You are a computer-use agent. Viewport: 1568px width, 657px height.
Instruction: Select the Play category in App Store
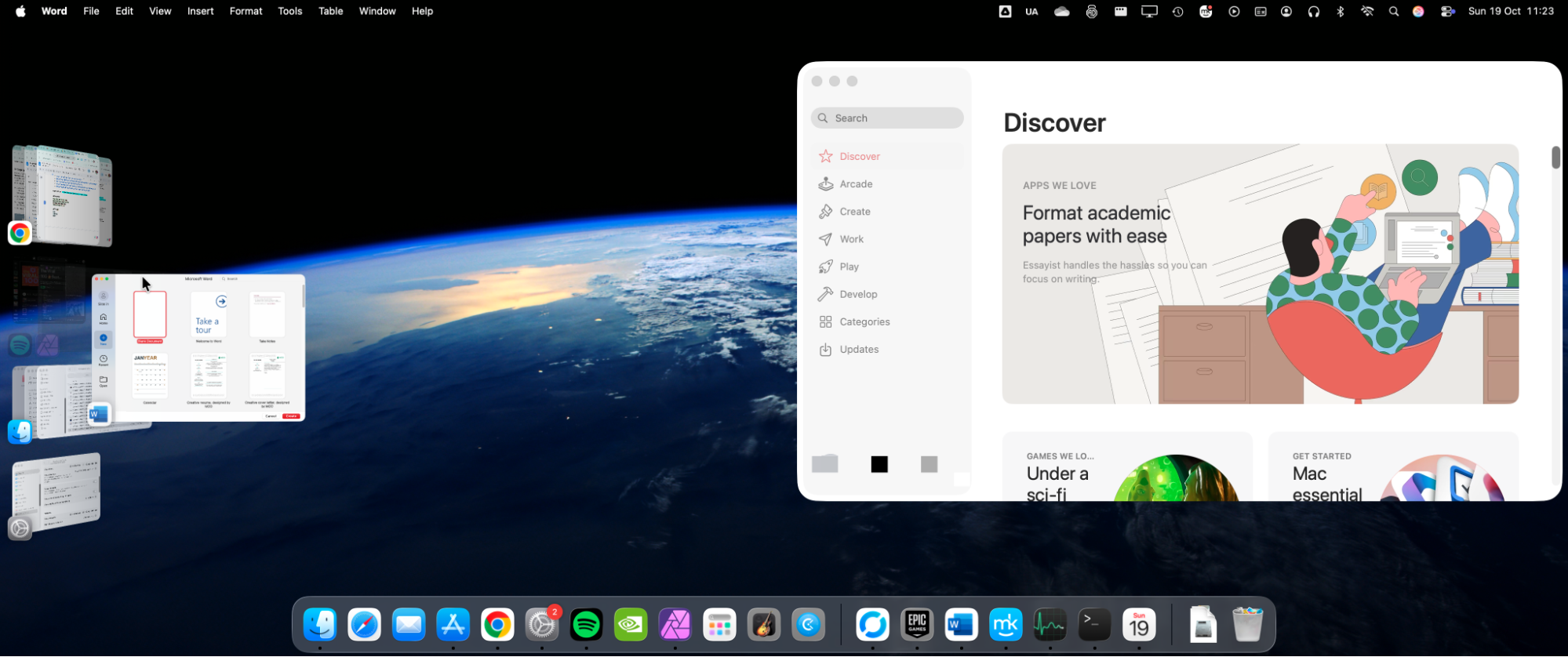coord(888,267)
